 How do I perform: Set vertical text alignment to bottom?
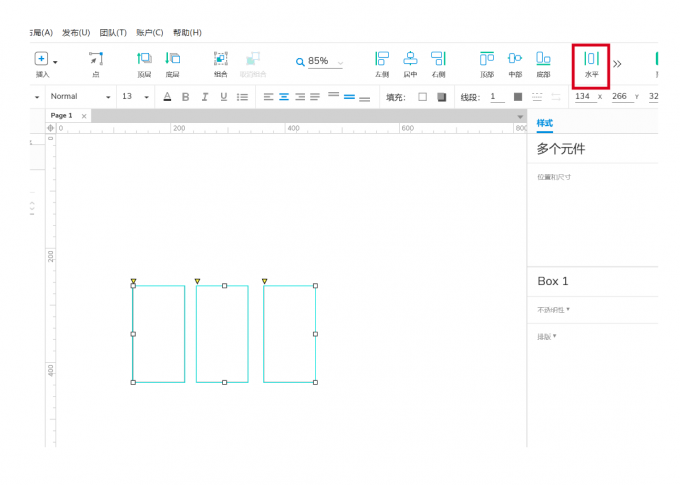click(365, 99)
